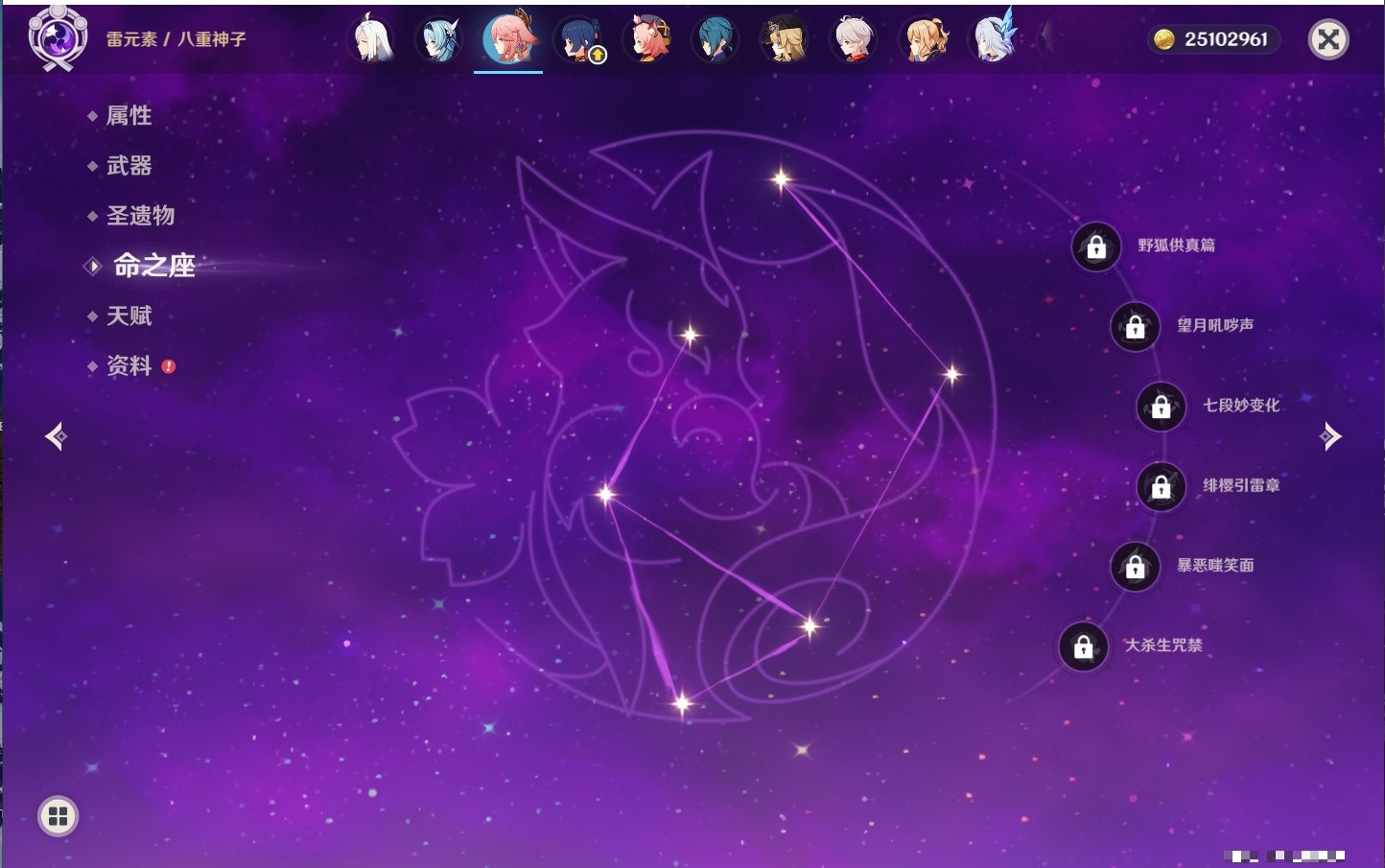Click the rightmost star of the constellation
Viewport: 1385px width, 868px height.
pyautogui.click(x=951, y=374)
